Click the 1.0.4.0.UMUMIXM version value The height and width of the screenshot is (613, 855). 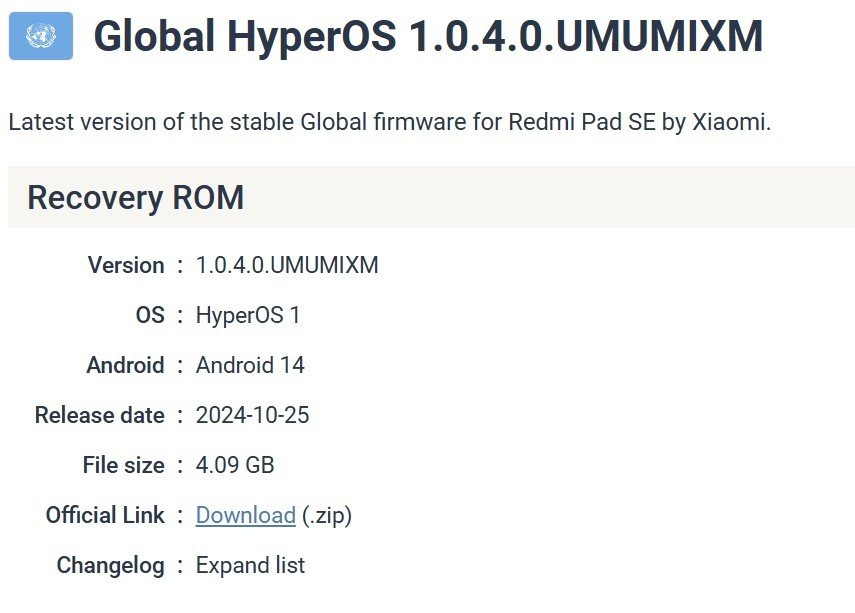point(287,265)
